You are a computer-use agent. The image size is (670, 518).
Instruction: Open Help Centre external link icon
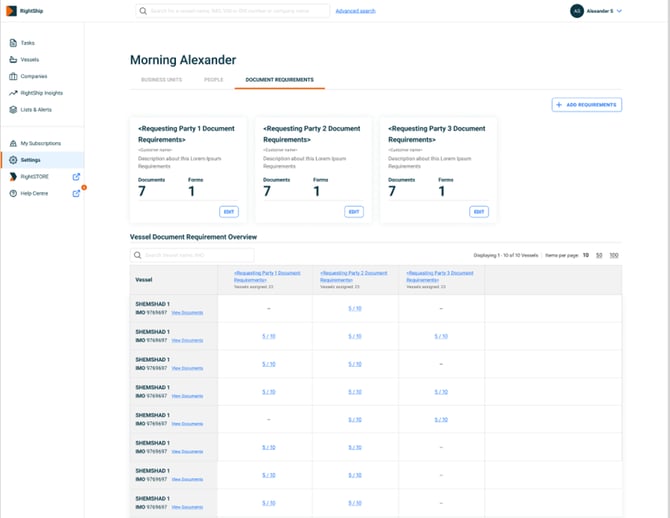[x=76, y=193]
